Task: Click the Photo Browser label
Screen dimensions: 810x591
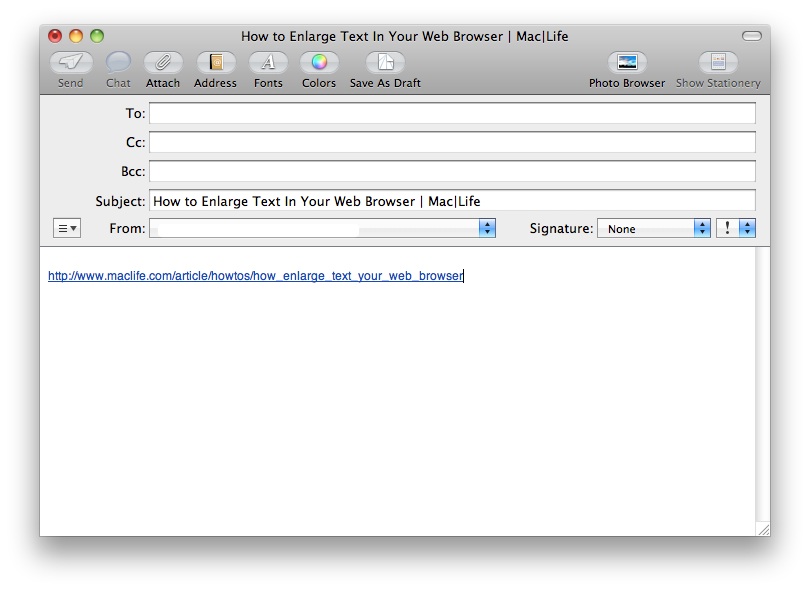Action: pos(627,83)
